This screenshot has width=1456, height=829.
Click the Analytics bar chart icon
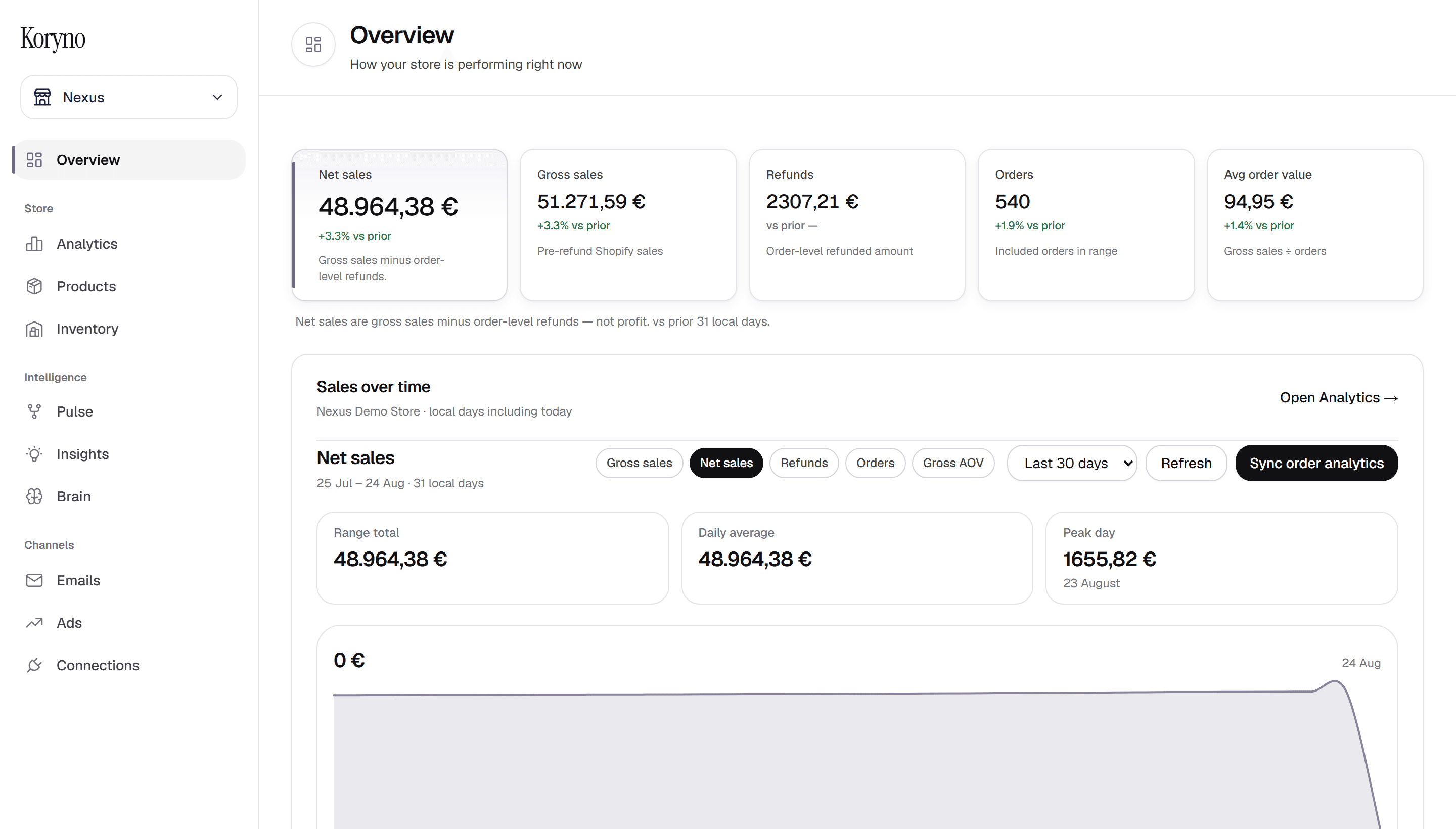[34, 244]
